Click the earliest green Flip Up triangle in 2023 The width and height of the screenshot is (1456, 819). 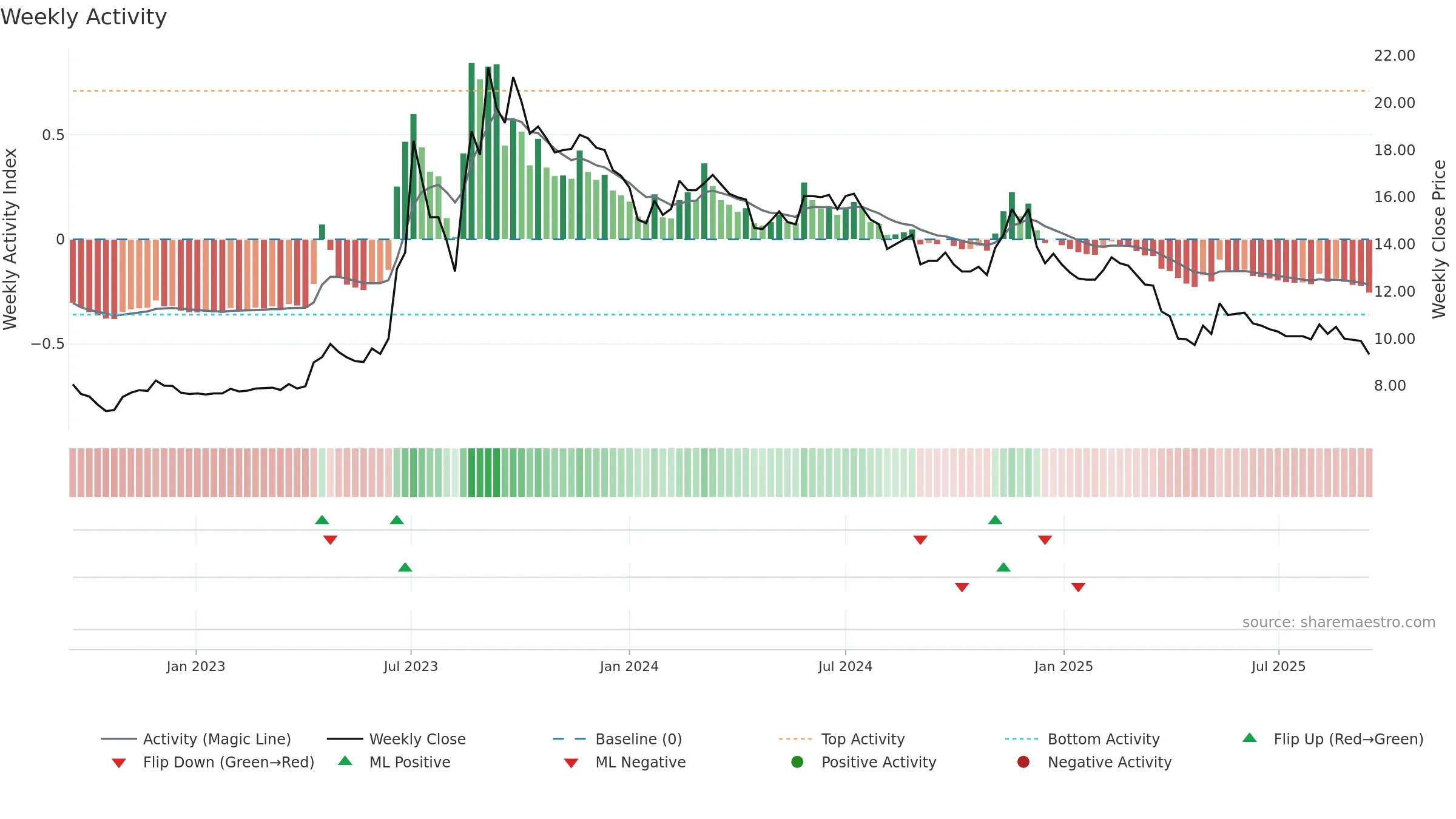click(322, 520)
